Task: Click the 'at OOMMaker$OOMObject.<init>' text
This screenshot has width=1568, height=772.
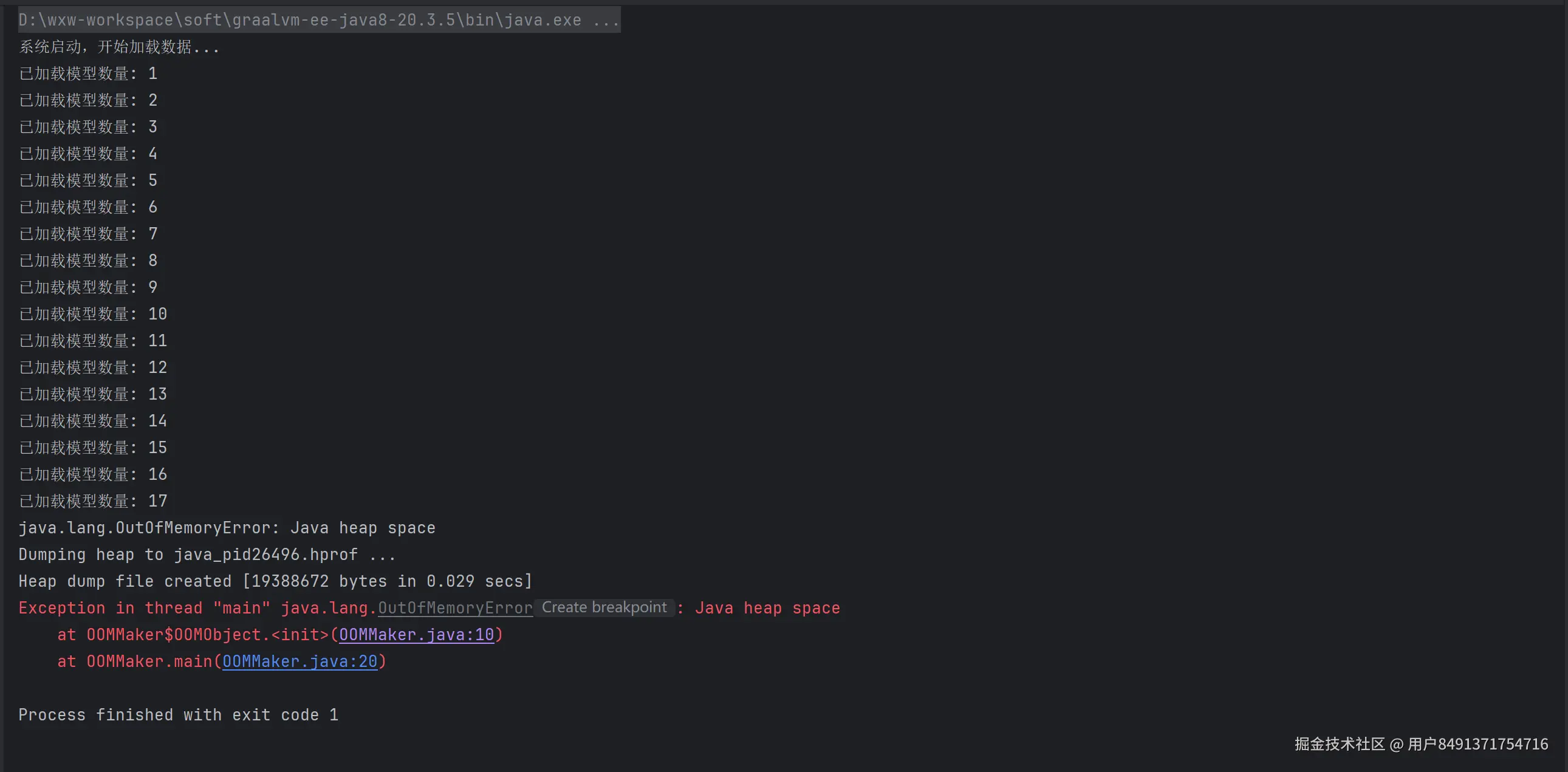Action: [193, 635]
